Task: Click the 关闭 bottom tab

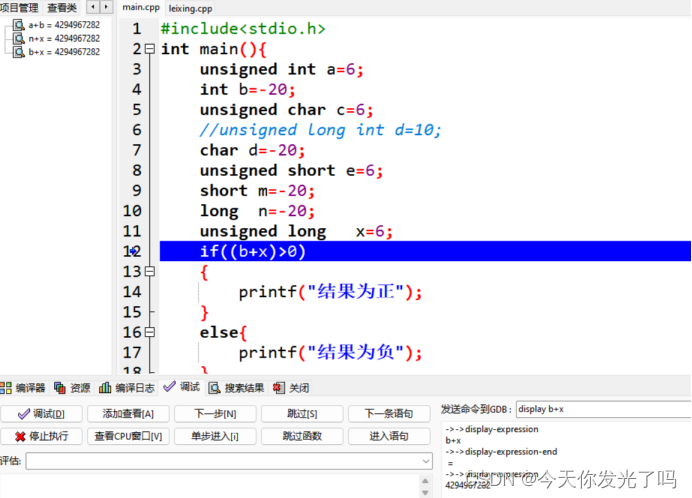Action: pyautogui.click(x=292, y=388)
